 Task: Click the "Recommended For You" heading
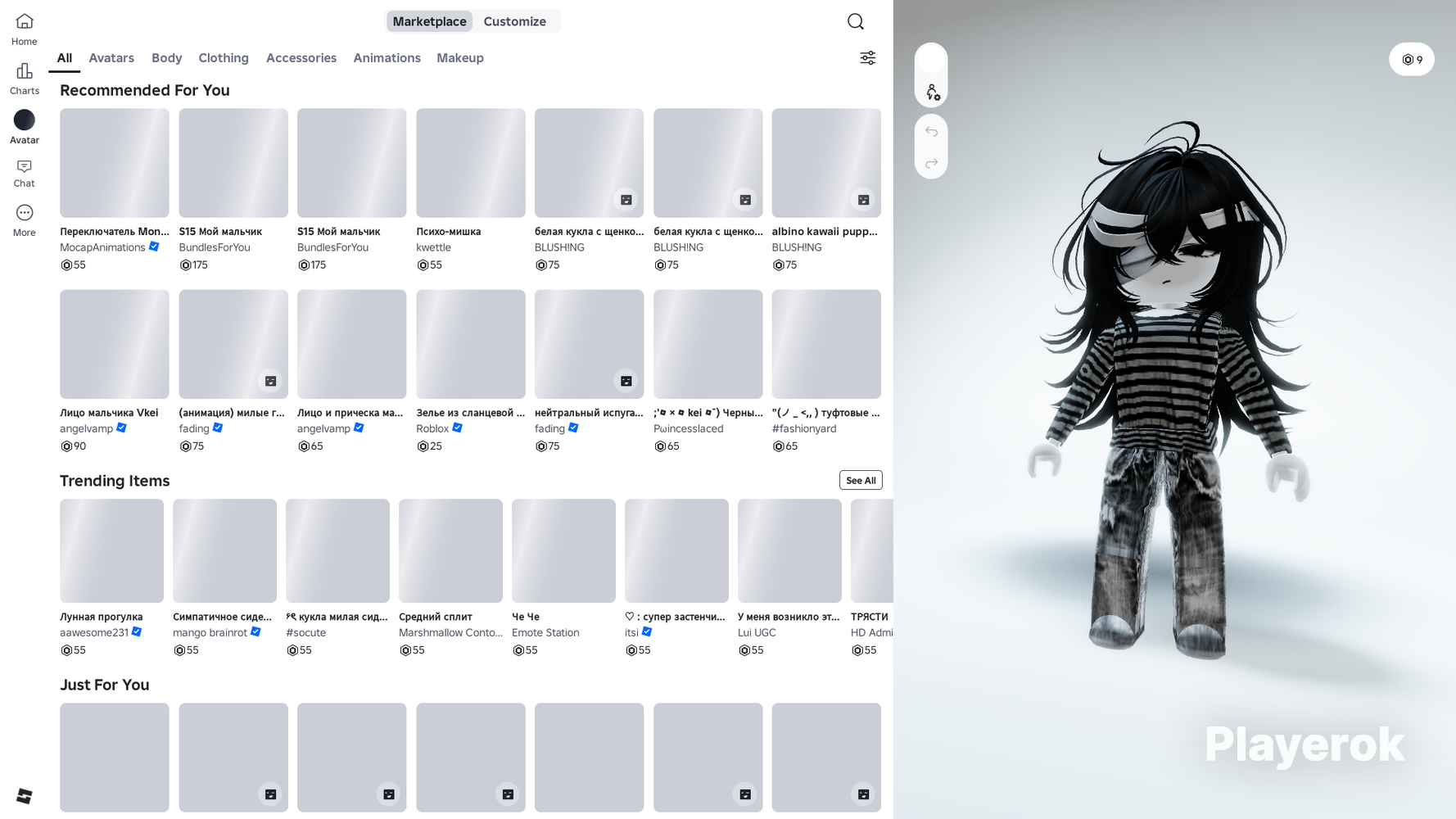[145, 90]
